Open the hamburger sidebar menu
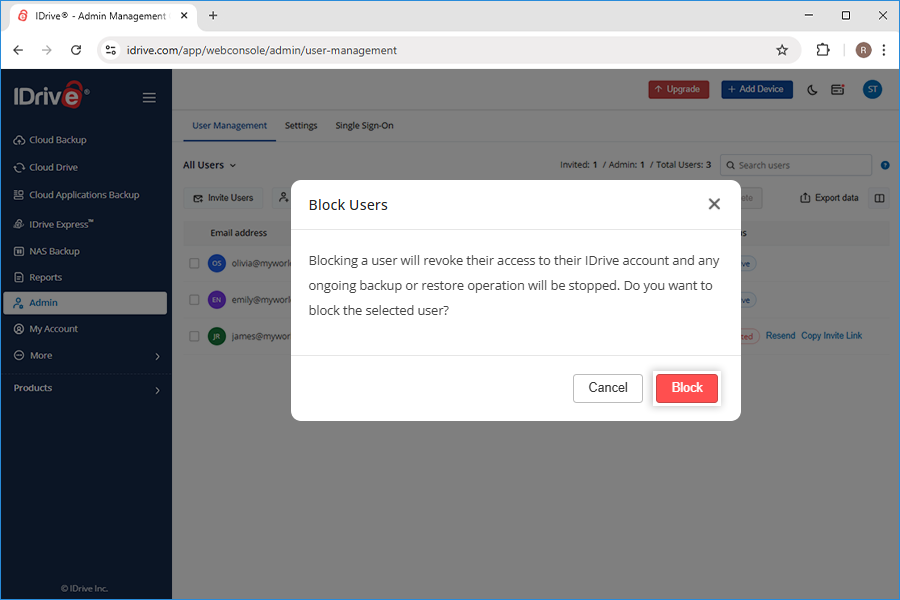900x600 pixels. (149, 98)
